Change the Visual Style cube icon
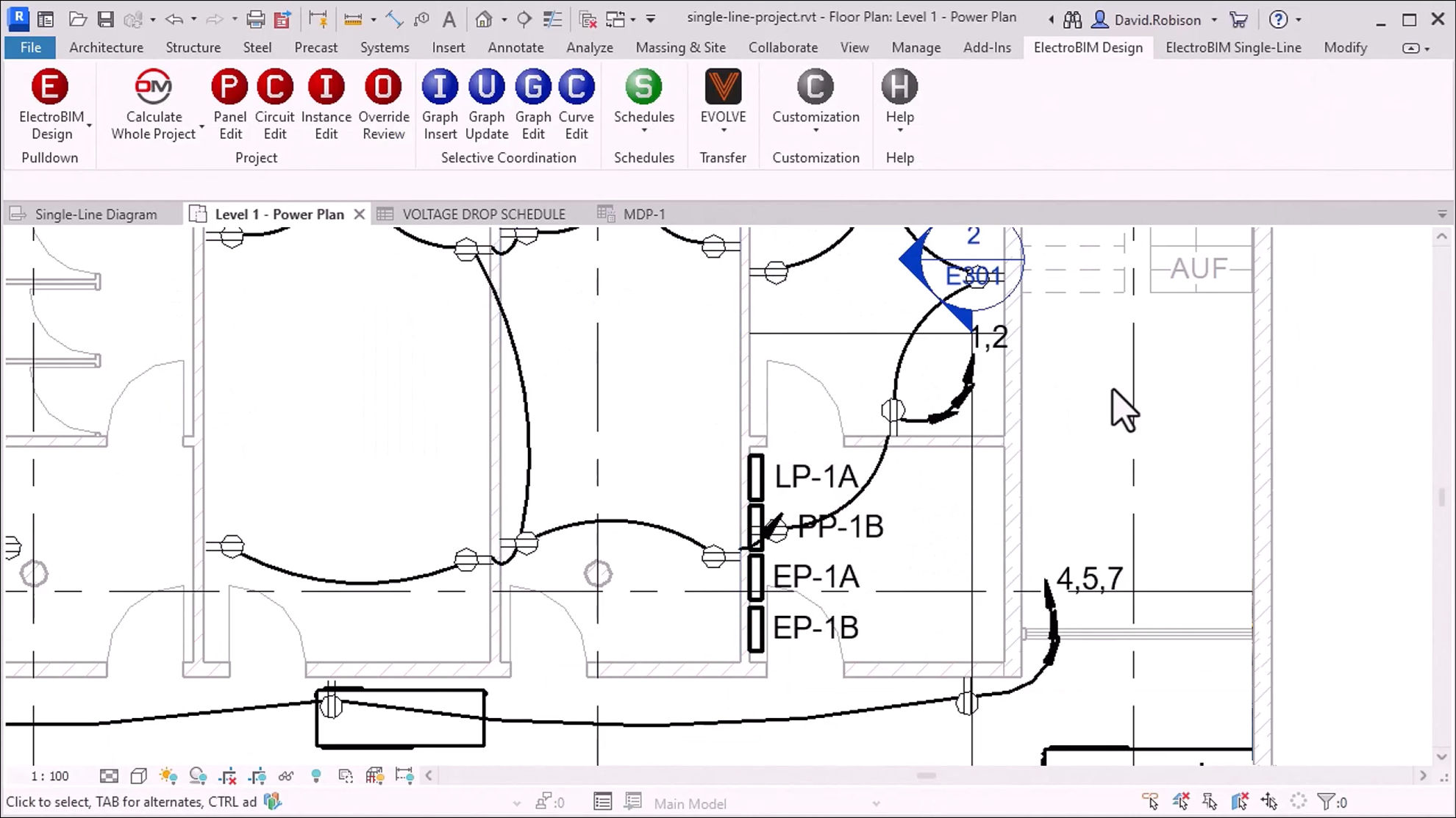This screenshot has width=1456, height=818. point(138,776)
